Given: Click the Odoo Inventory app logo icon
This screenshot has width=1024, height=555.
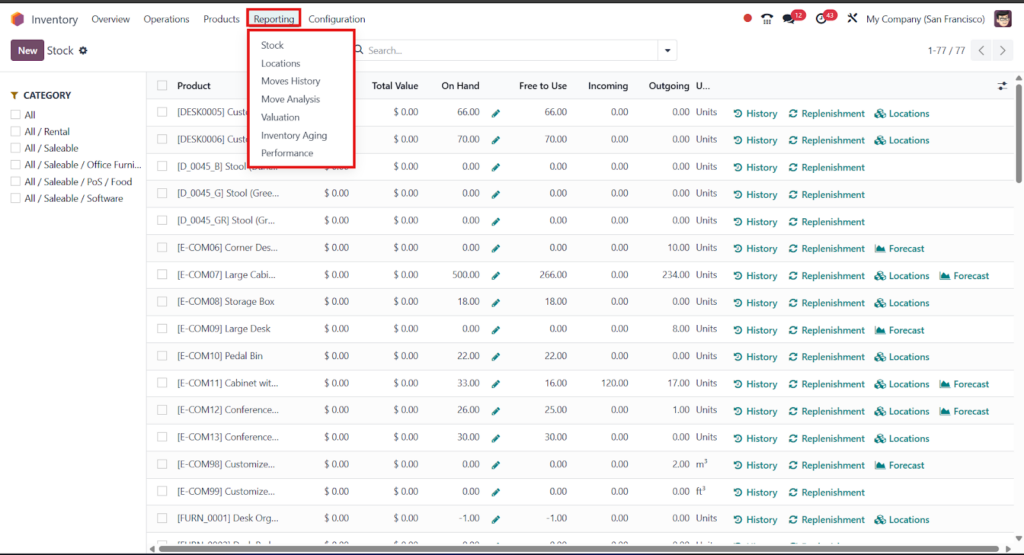Looking at the screenshot, I should (x=18, y=19).
